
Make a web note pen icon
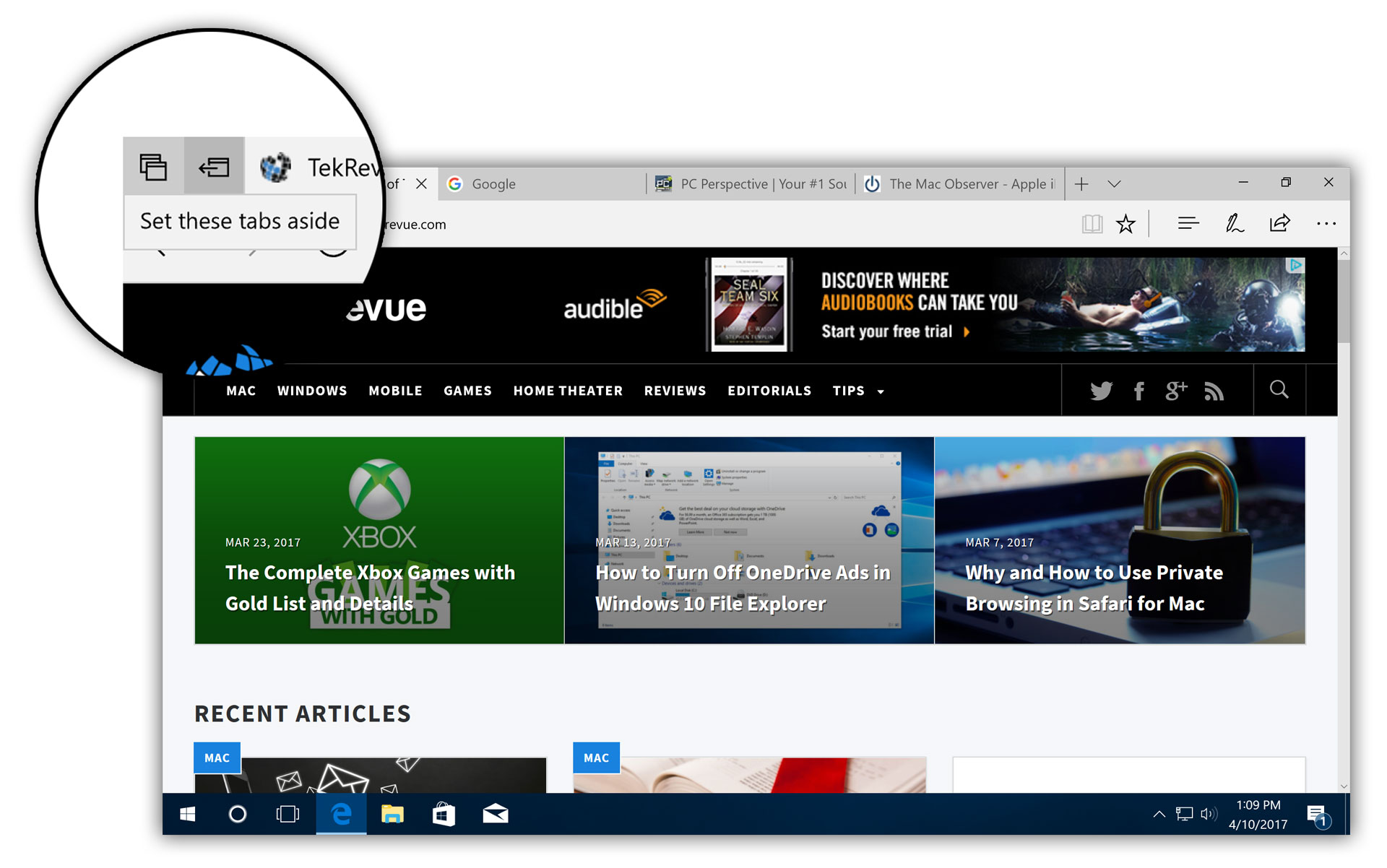1235,224
